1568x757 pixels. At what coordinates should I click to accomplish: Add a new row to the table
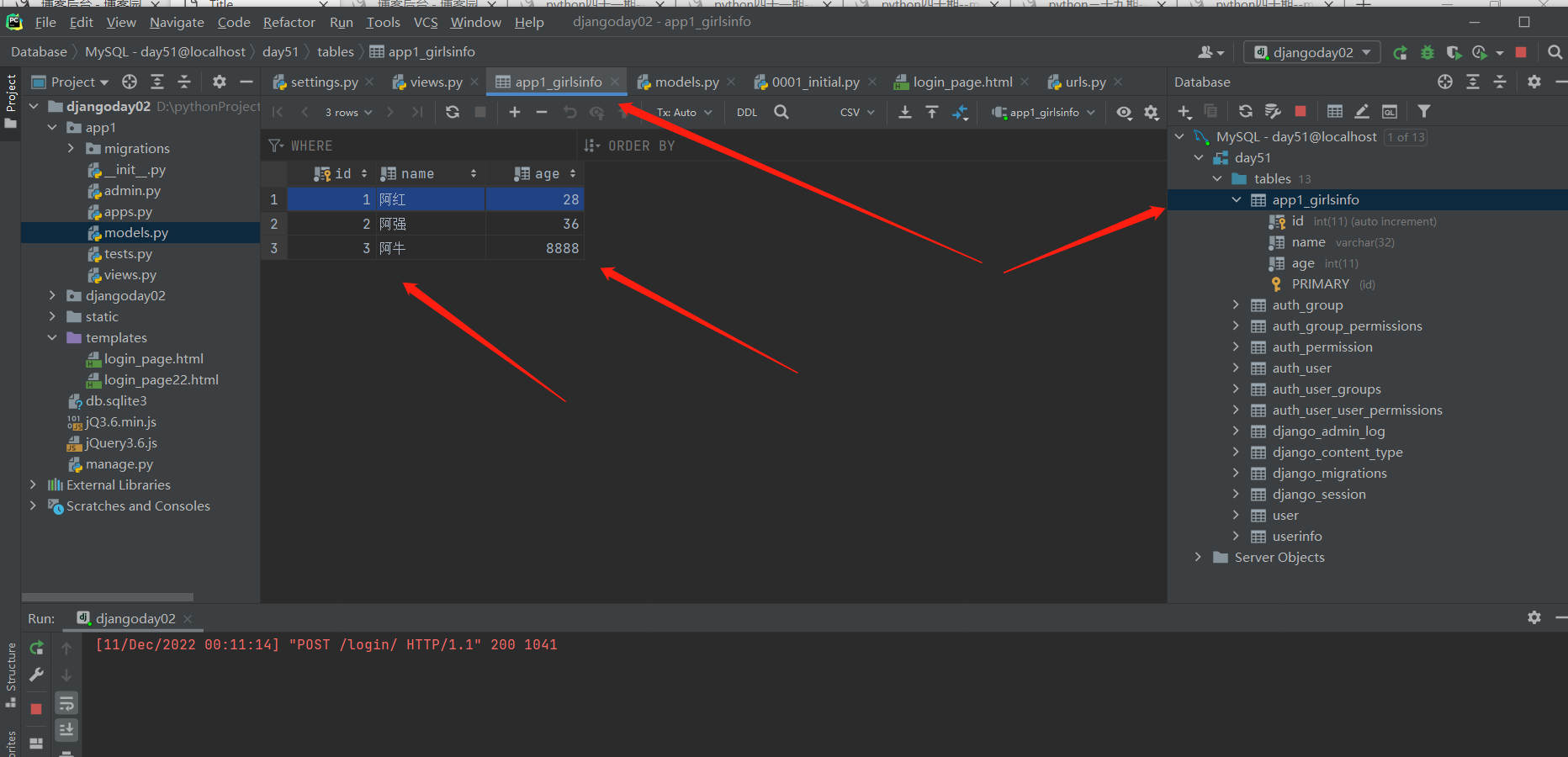coord(515,112)
